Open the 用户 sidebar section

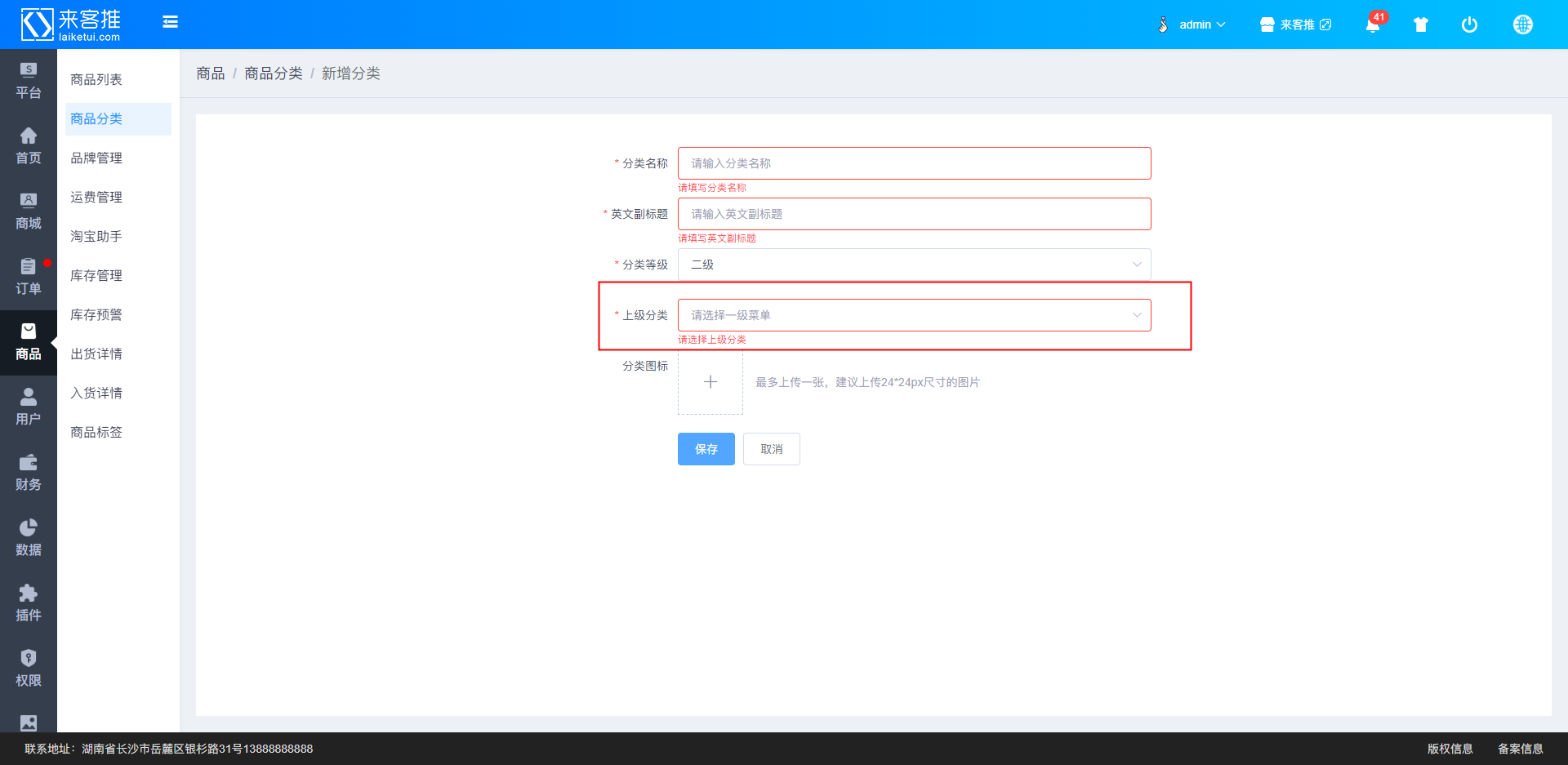click(x=29, y=408)
